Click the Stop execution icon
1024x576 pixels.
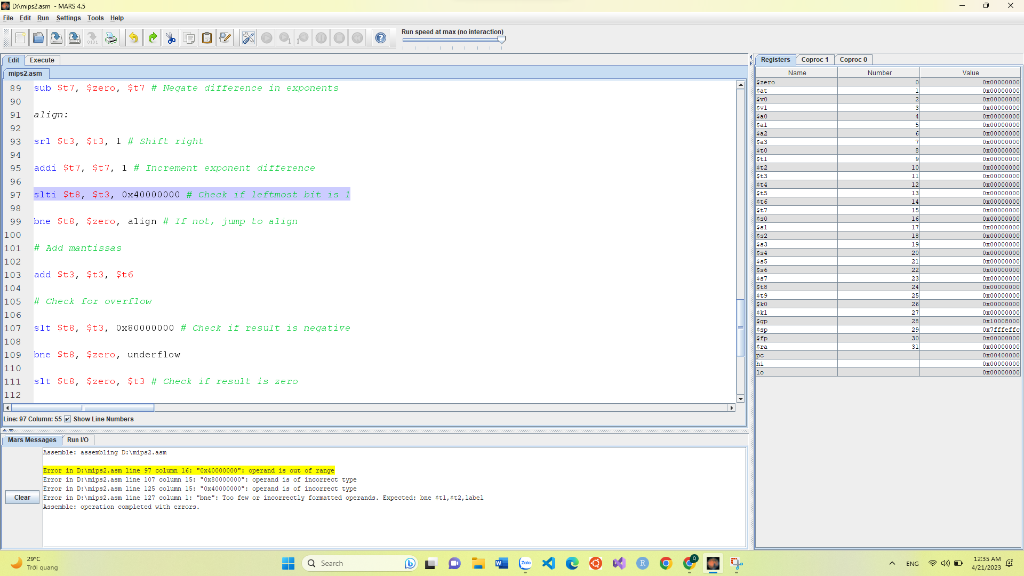point(340,38)
